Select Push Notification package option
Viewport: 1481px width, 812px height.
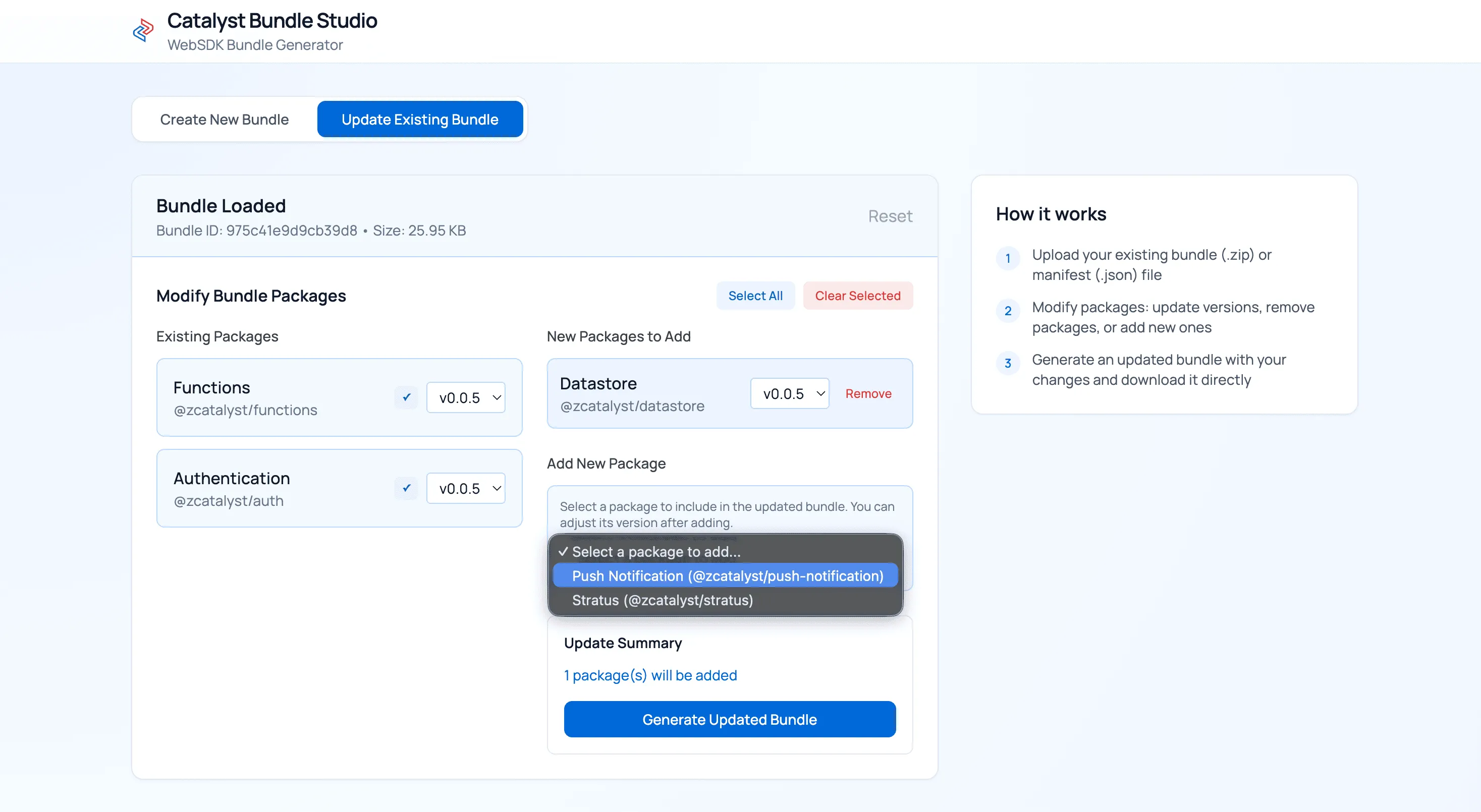726,576
